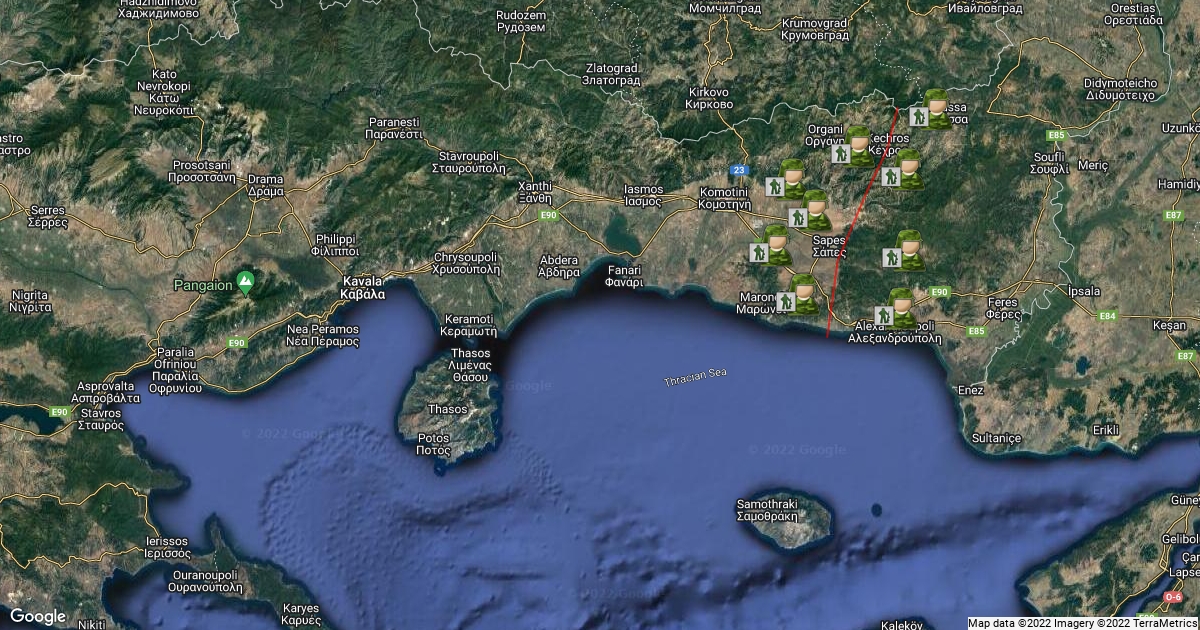Click E90 shield near Stavros
The image size is (1200, 630).
(59, 412)
